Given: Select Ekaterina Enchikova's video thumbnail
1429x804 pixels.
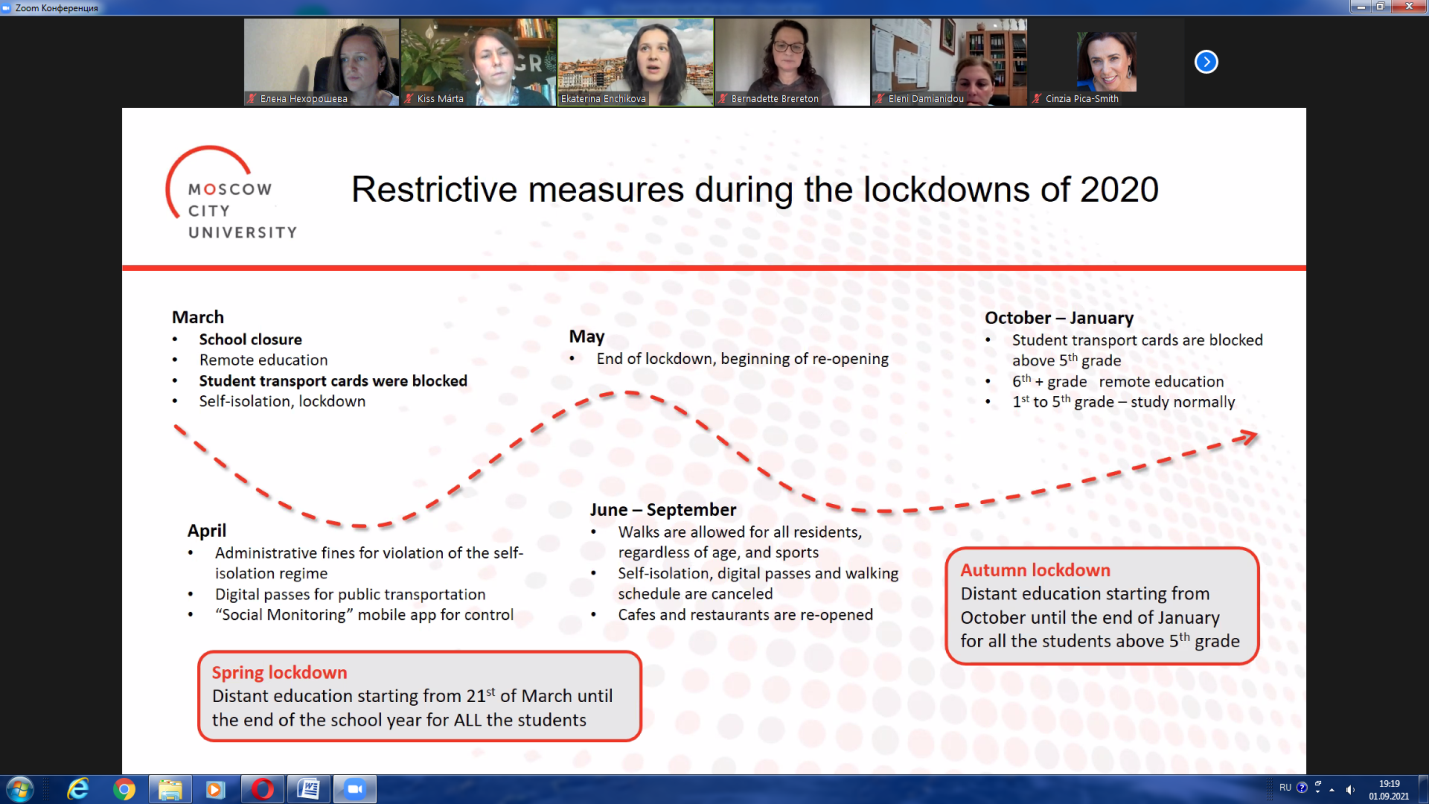Looking at the screenshot, I should pos(635,62).
